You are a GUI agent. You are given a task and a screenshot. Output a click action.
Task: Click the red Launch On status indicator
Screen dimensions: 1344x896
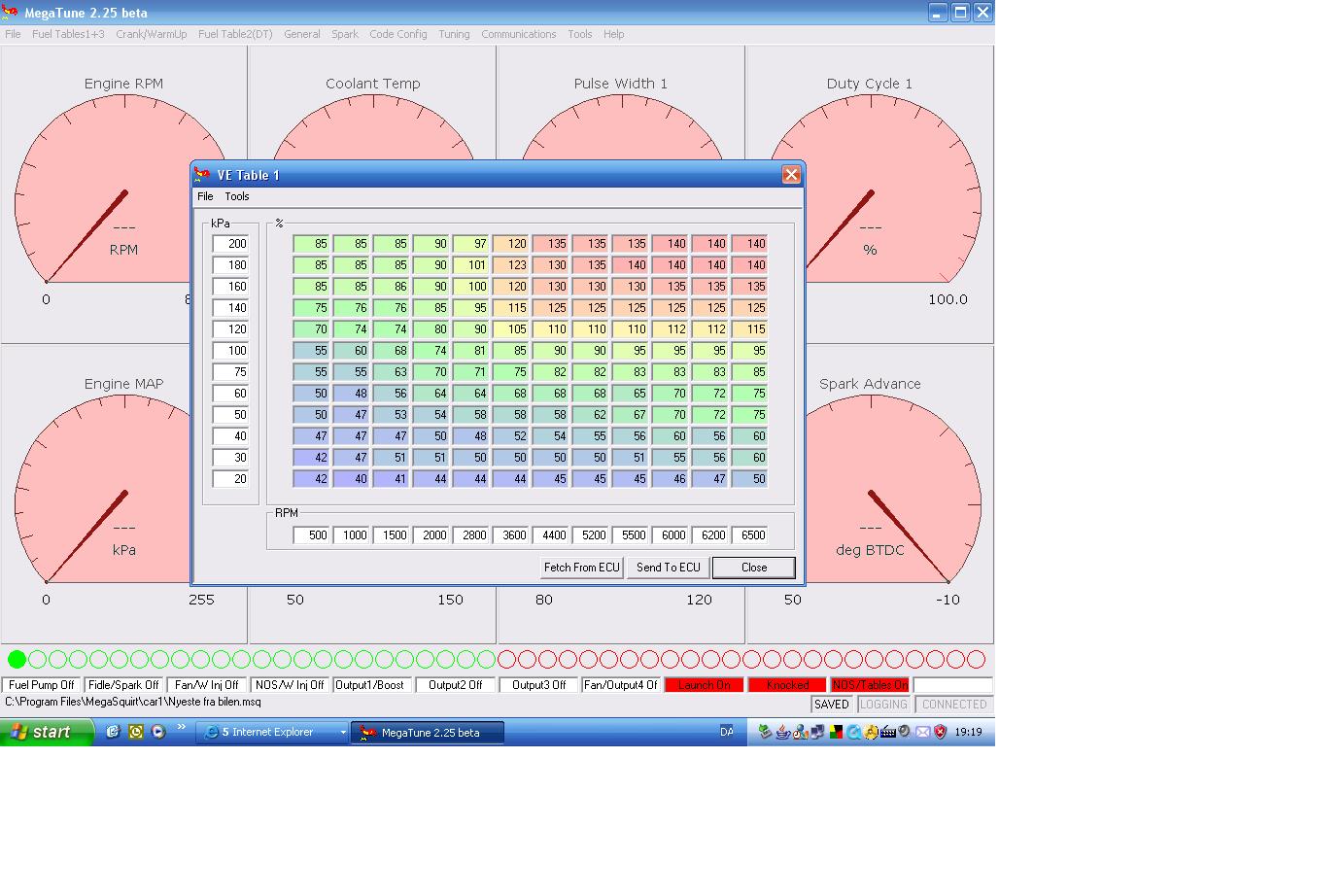(x=705, y=685)
